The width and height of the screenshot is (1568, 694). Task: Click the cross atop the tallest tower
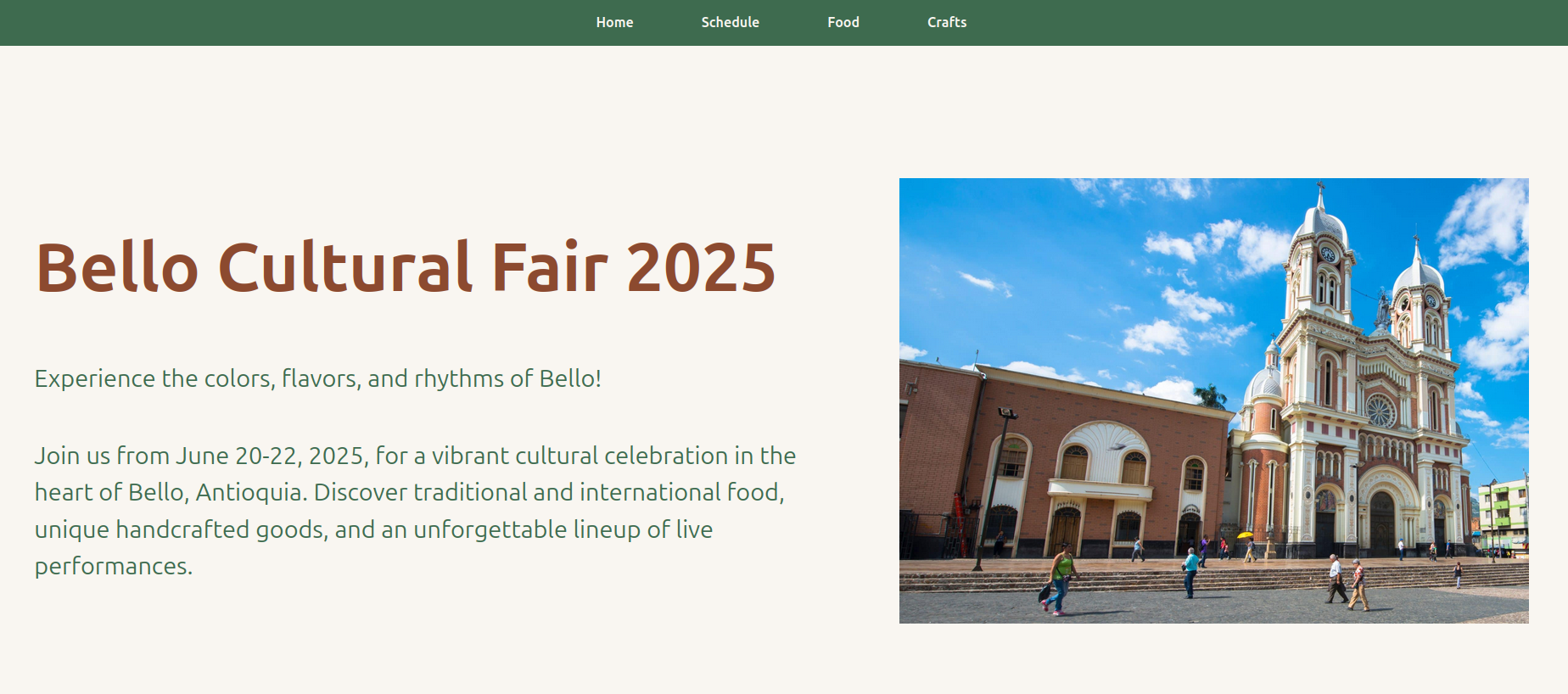1319,186
